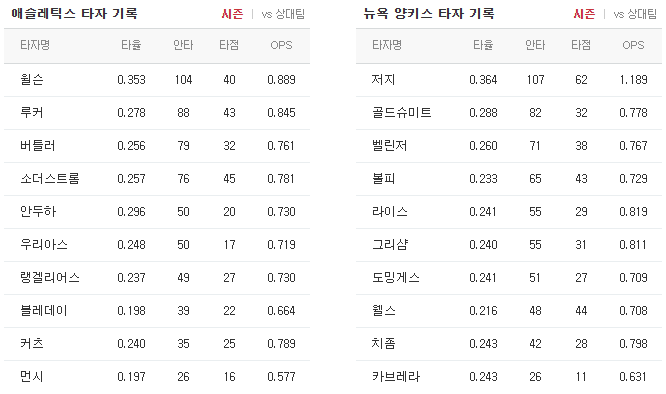Open 소더스트롬 batter row
Viewport: 666px width, 394px height.
157,179
